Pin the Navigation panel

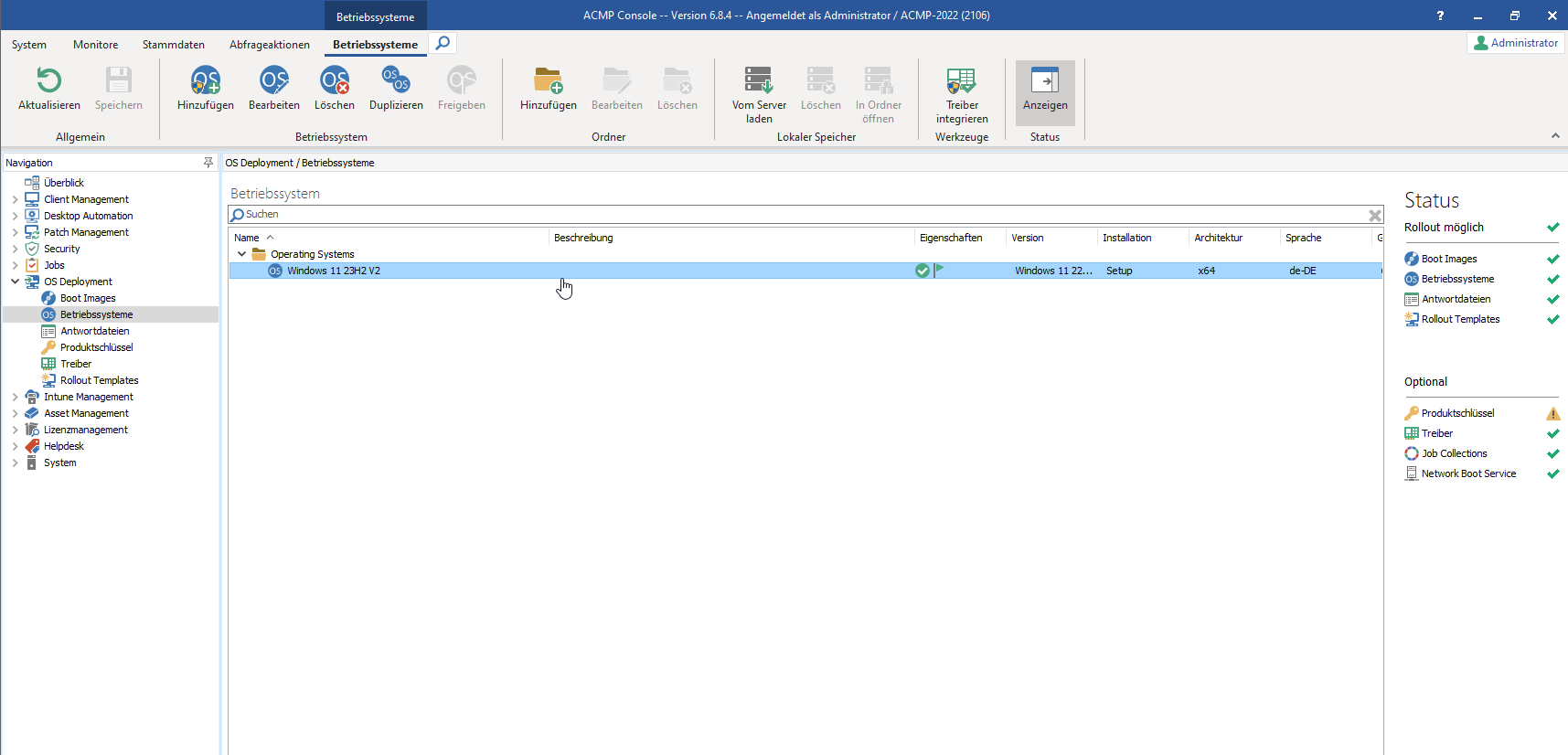[208, 163]
